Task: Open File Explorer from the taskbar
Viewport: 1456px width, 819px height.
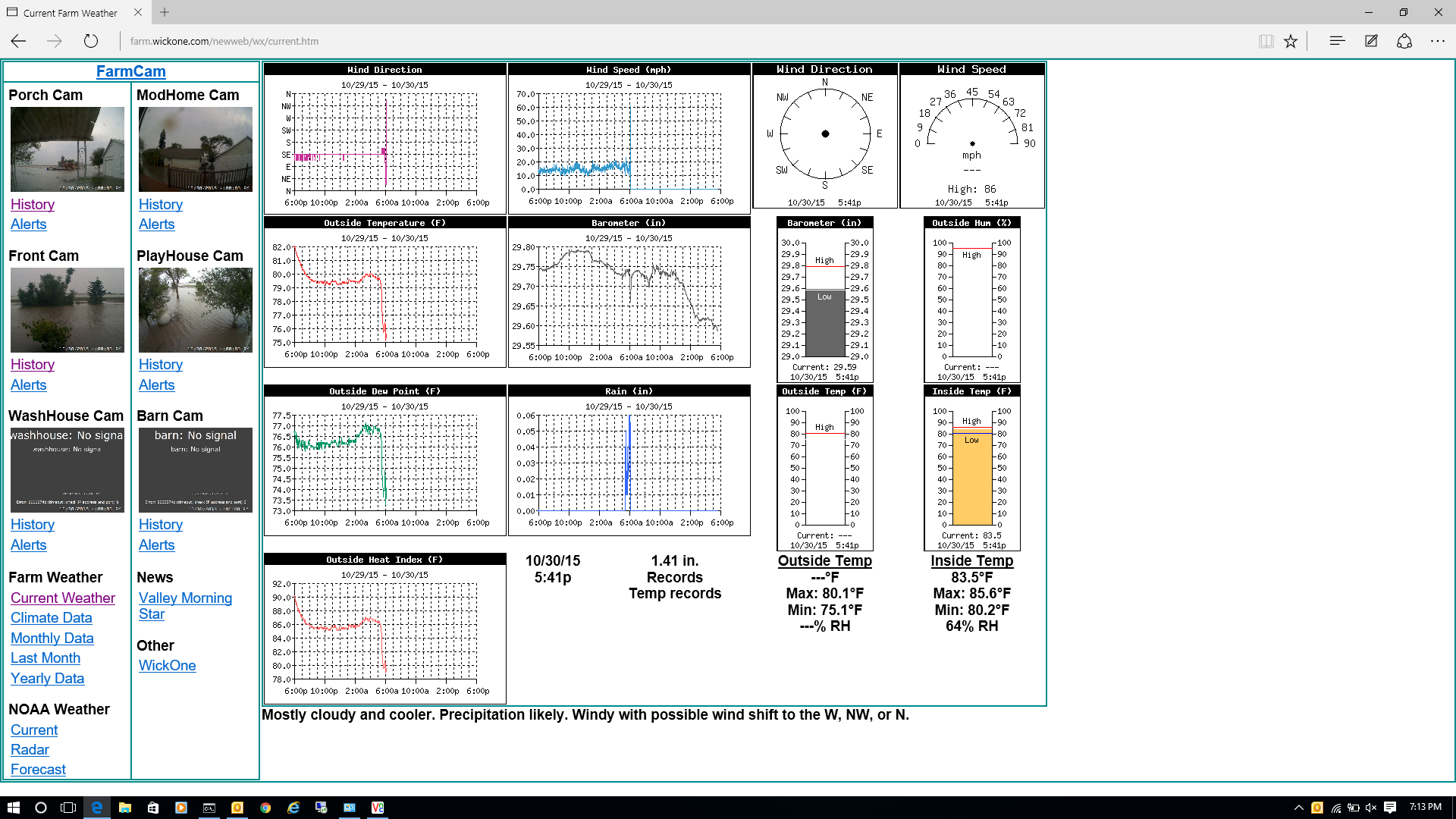Action: tap(125, 808)
